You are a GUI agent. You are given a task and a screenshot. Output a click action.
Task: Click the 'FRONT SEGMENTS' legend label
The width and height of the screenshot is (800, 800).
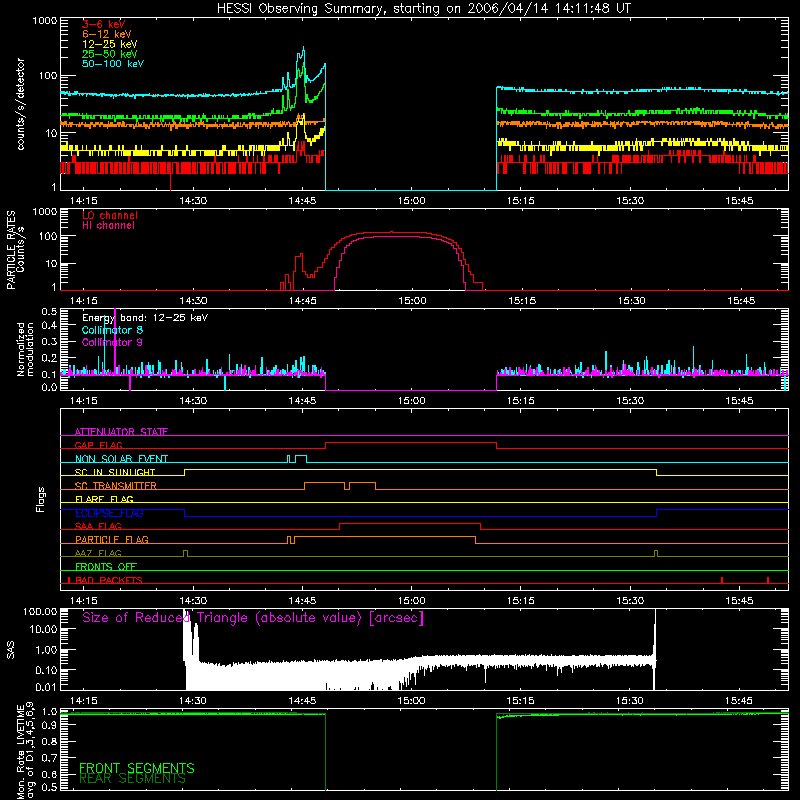[137, 768]
